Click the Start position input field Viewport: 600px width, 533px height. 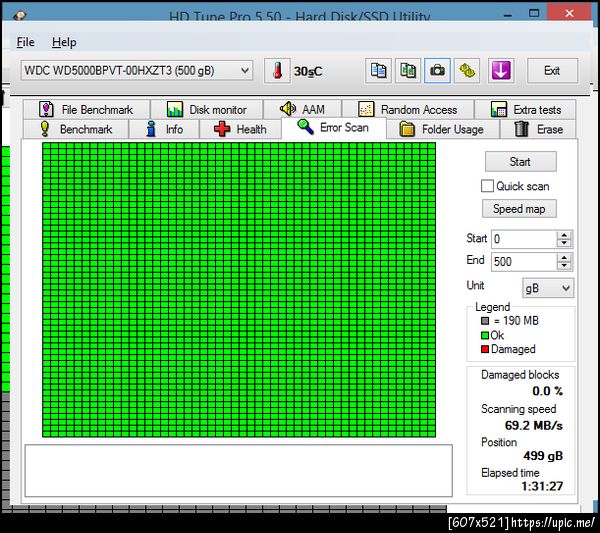(524, 239)
